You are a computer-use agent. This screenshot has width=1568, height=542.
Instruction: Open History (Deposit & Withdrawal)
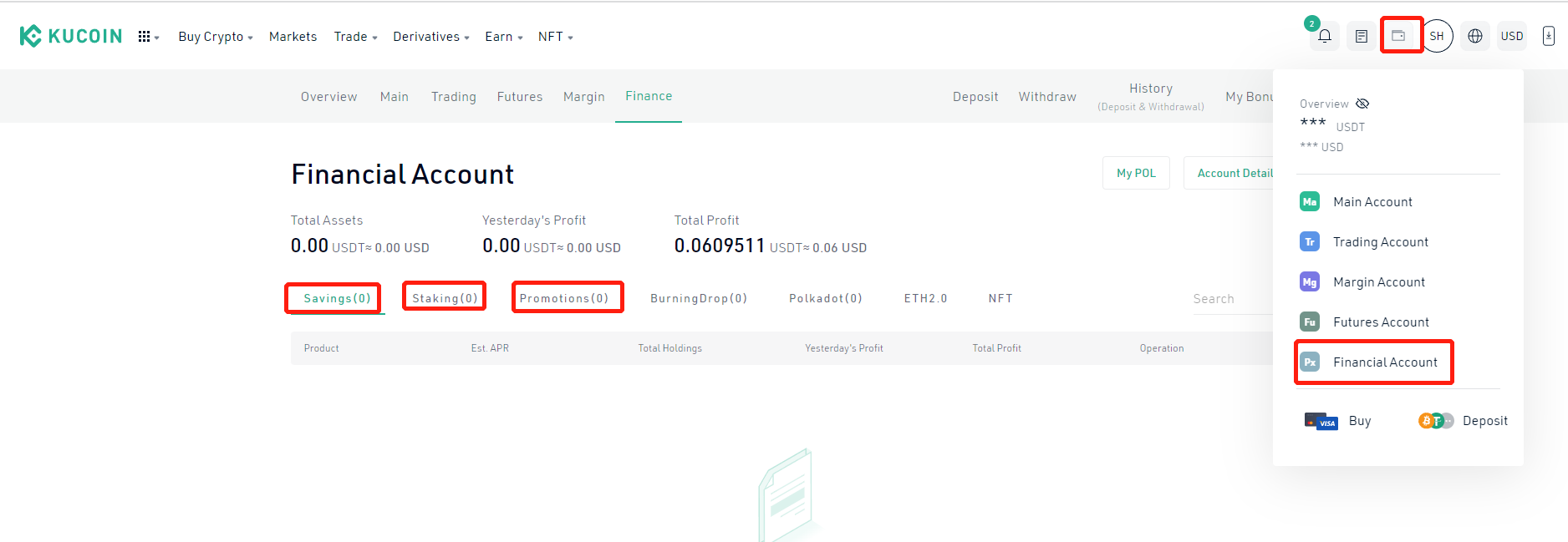click(x=1151, y=97)
